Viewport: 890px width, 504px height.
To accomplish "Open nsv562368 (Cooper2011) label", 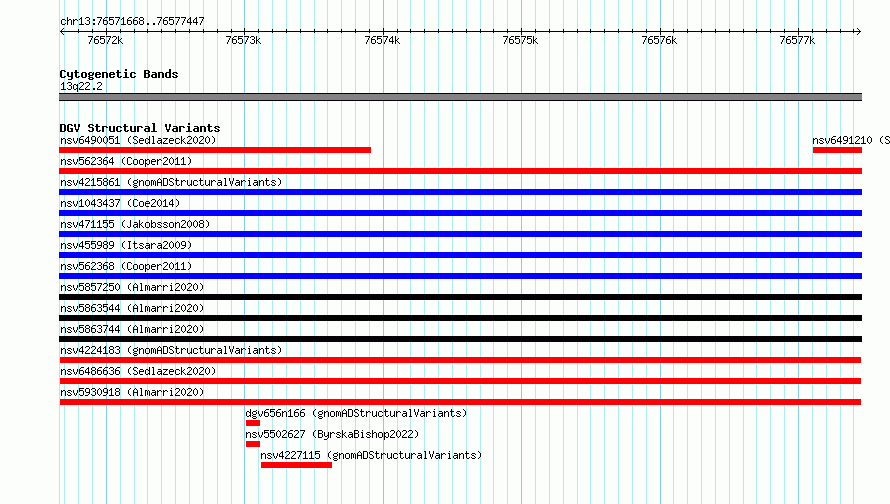I will [x=126, y=266].
